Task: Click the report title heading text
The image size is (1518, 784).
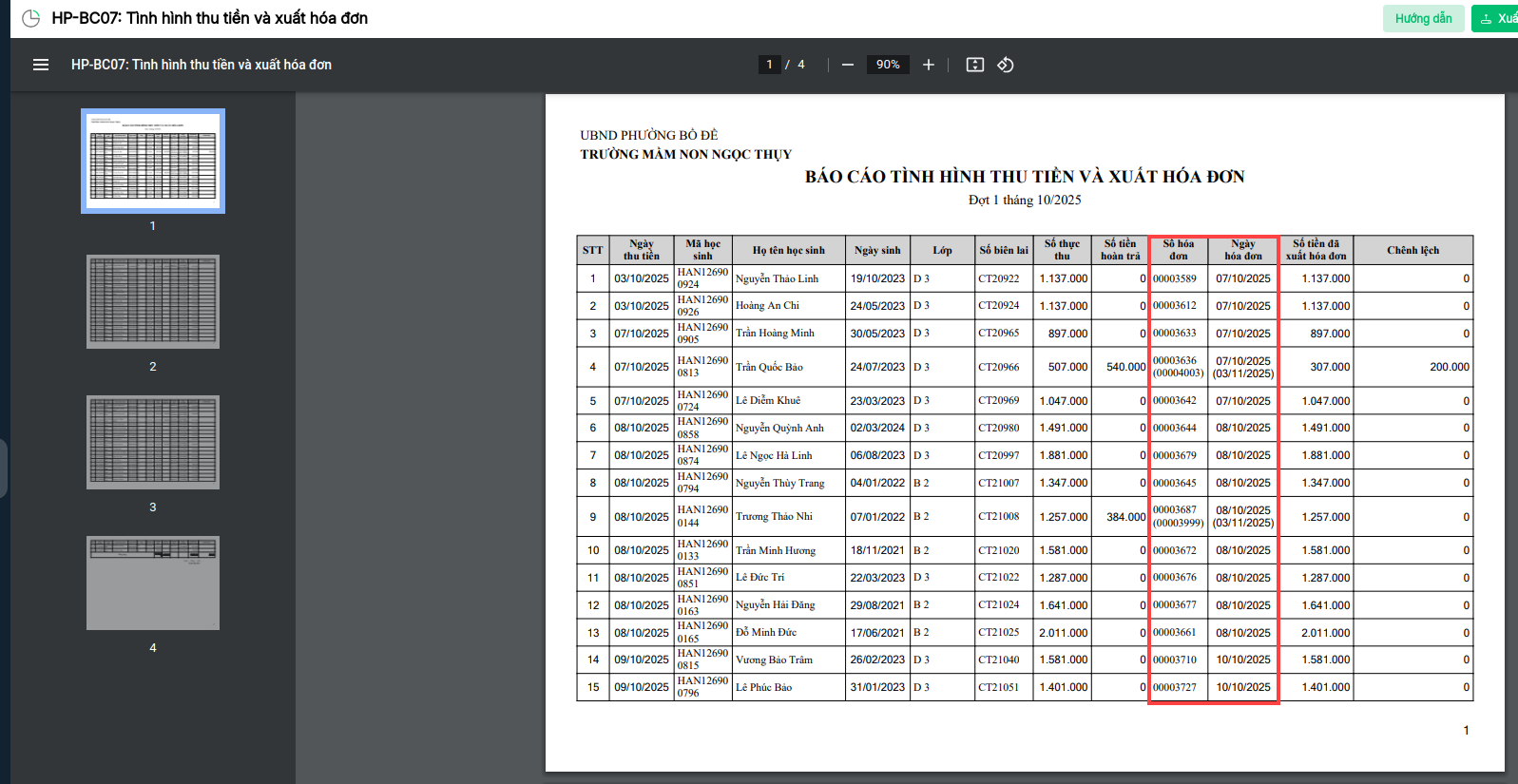Action: coord(1025,177)
